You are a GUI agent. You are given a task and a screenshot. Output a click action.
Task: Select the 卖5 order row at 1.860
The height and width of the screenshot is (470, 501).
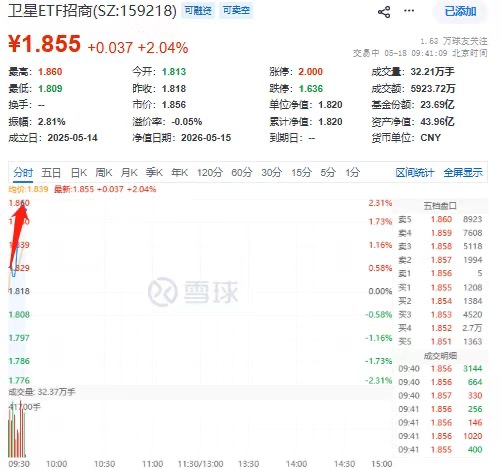coord(440,219)
